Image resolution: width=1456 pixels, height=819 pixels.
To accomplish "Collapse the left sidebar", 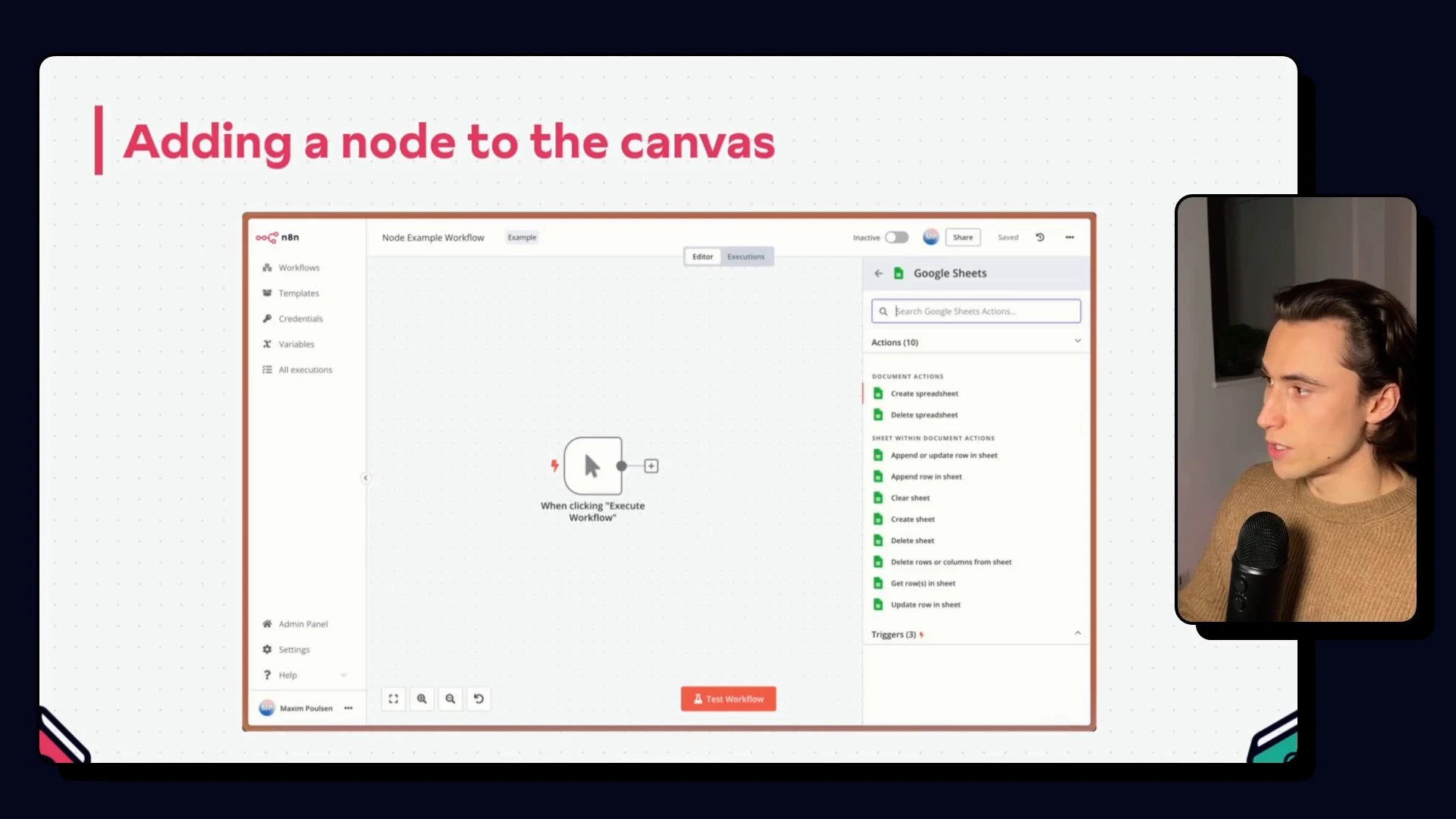I will pyautogui.click(x=366, y=478).
